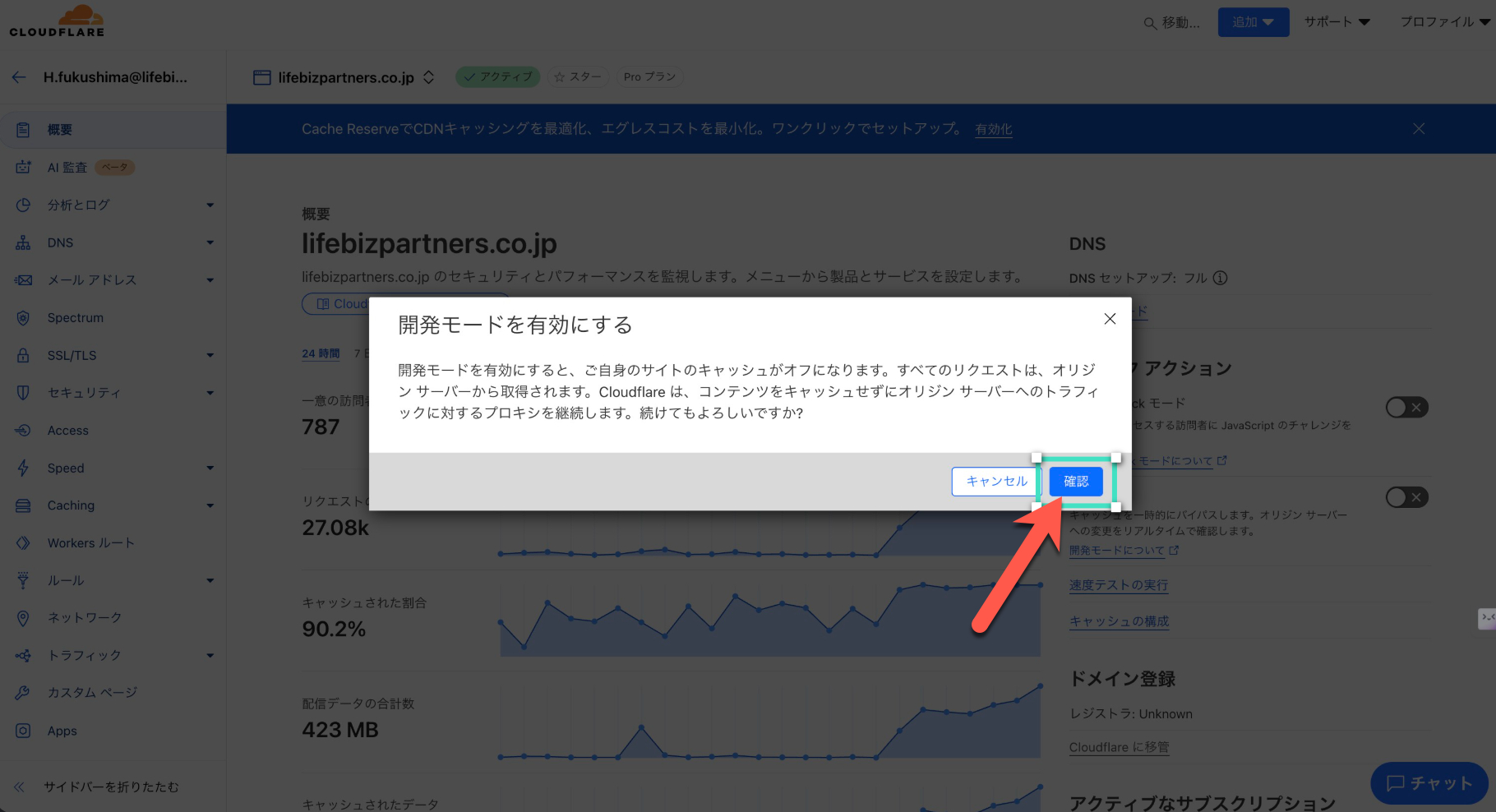This screenshot has width=1496, height=812.
Task: Open the 追加 dropdown in header
Action: click(1254, 22)
